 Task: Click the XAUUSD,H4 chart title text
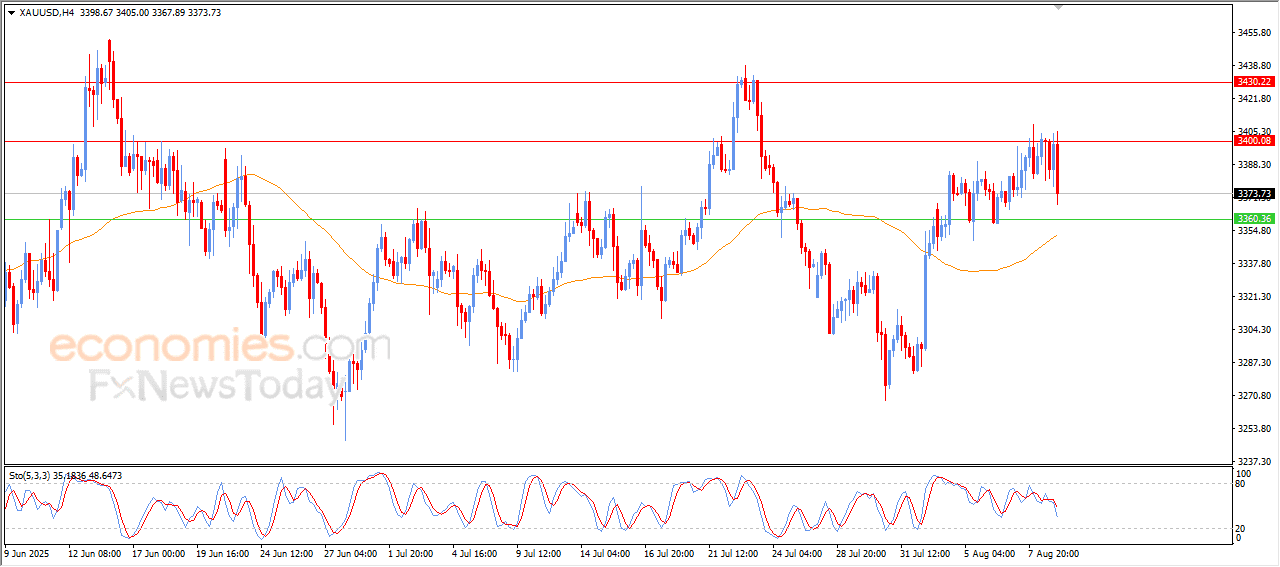click(47, 13)
